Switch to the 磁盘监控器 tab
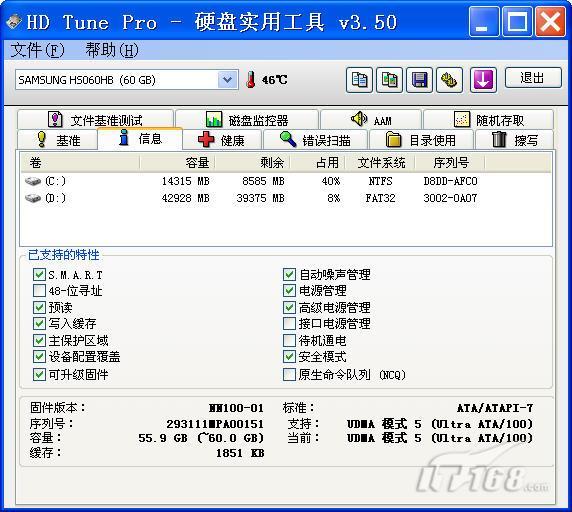This screenshot has height=512, width=572. 247,120
